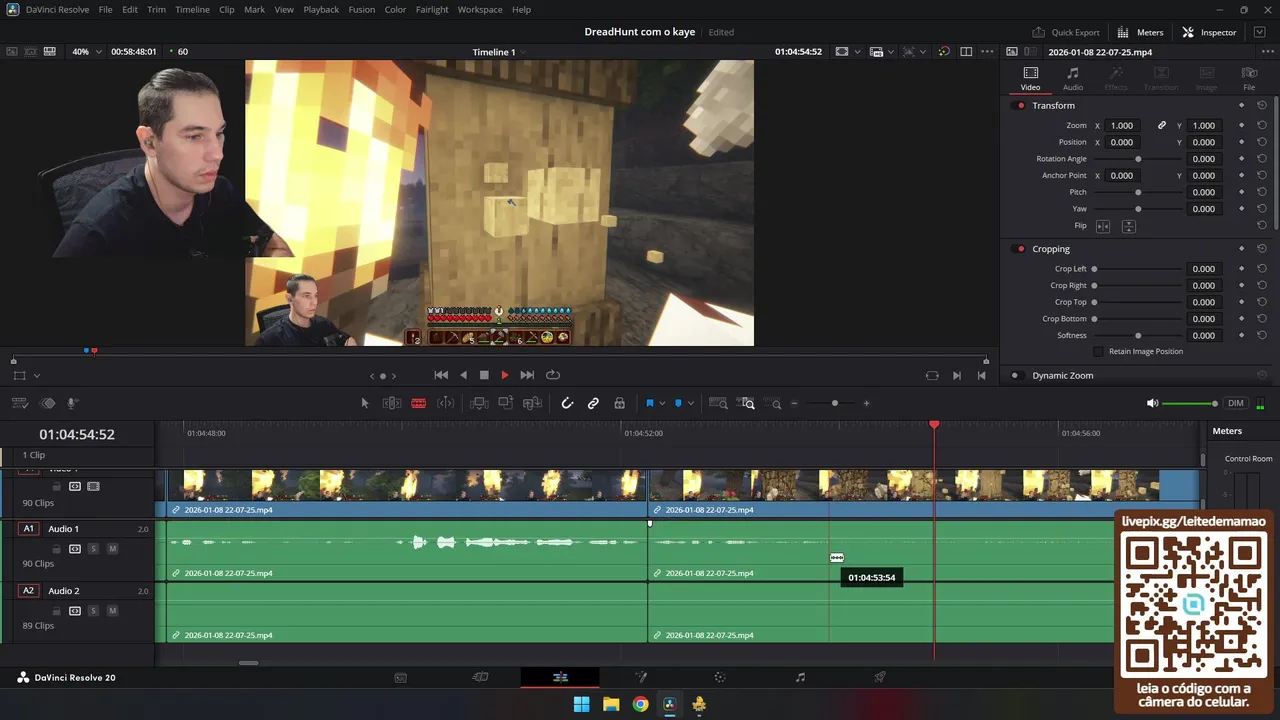Click the blue Flag icon
The width and height of the screenshot is (1280, 720).
(650, 403)
